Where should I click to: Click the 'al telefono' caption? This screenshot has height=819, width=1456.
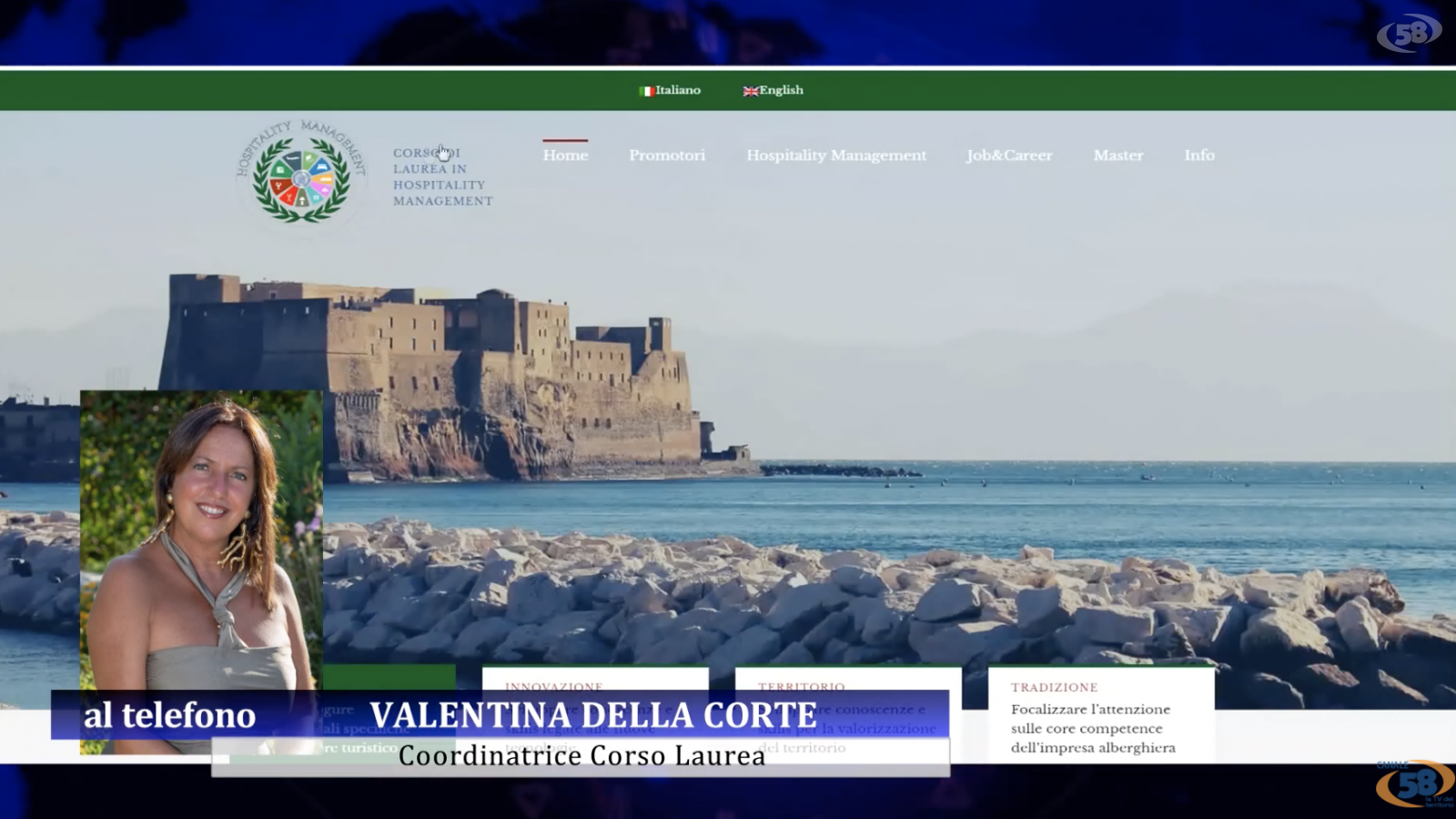[x=169, y=715]
